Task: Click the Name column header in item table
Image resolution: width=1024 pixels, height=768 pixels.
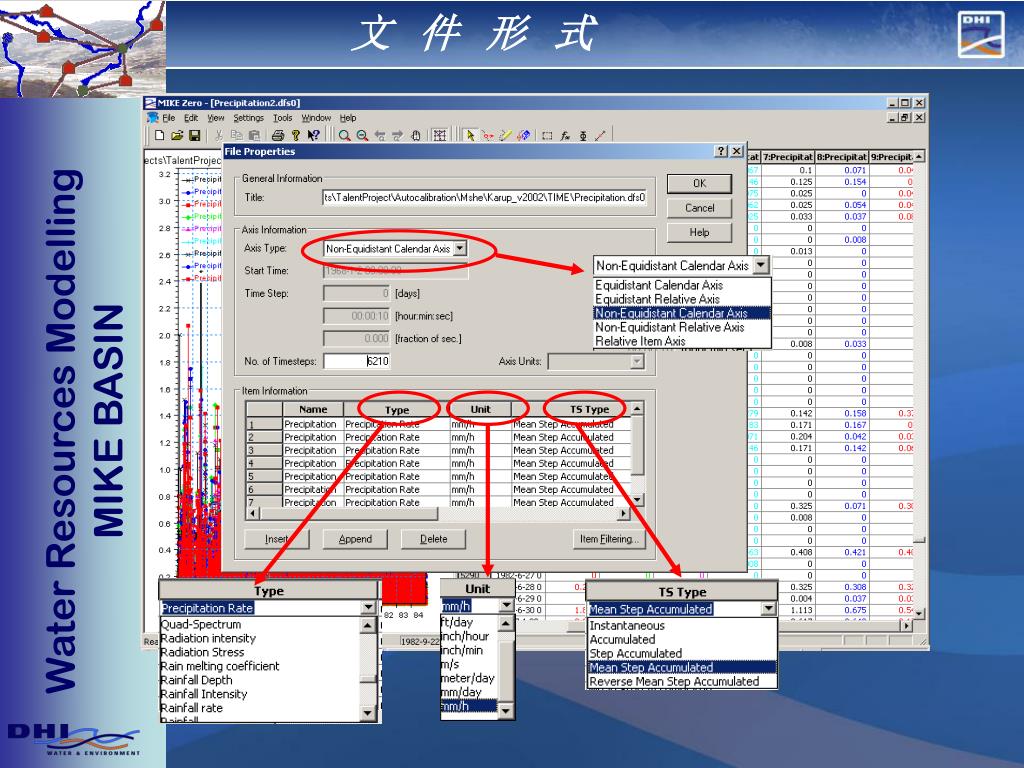Action: [x=313, y=409]
